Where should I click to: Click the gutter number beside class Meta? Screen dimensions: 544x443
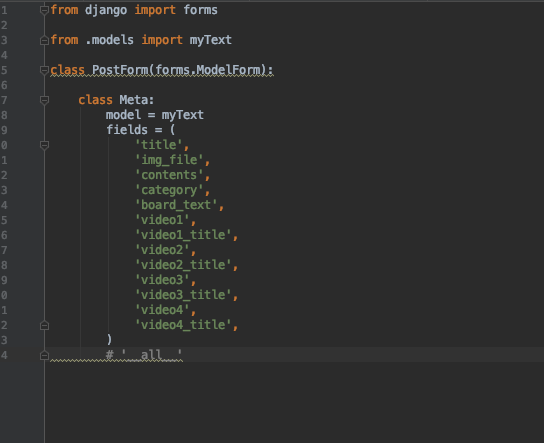[4, 101]
